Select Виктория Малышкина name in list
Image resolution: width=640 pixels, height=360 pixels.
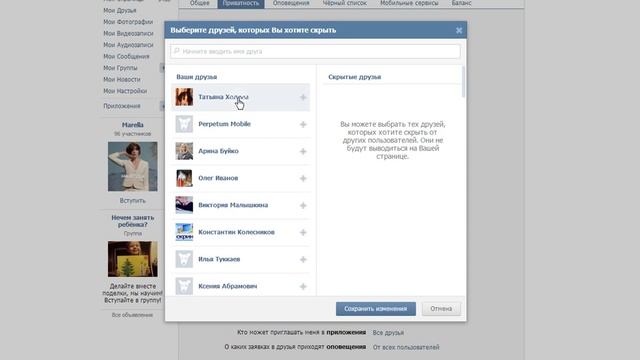(x=233, y=205)
